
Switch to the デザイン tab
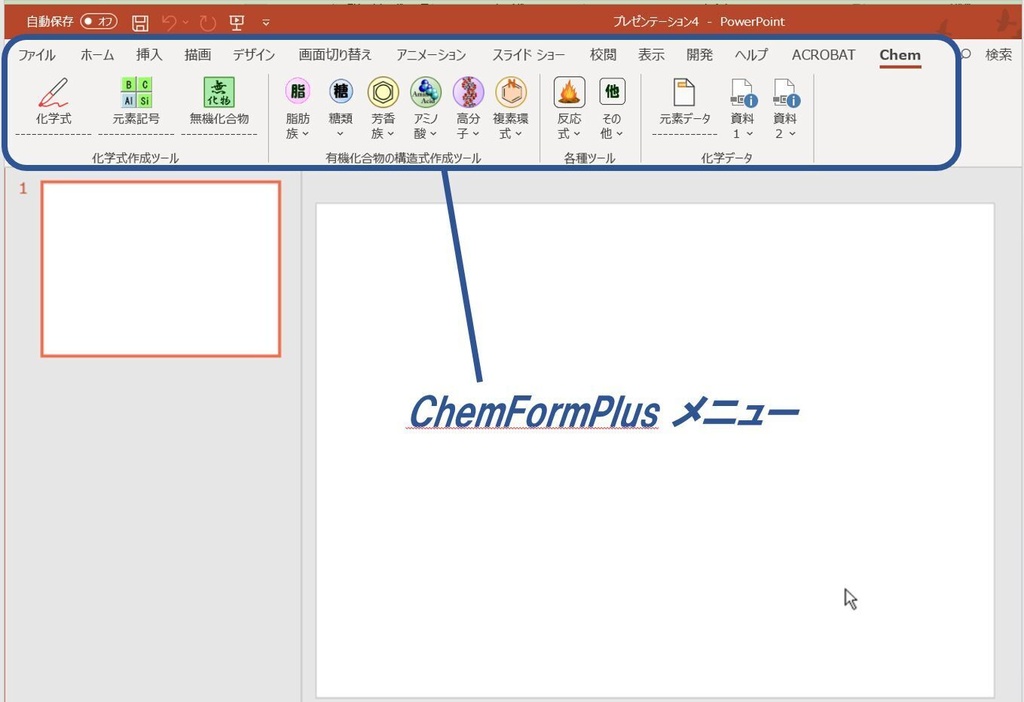click(254, 55)
